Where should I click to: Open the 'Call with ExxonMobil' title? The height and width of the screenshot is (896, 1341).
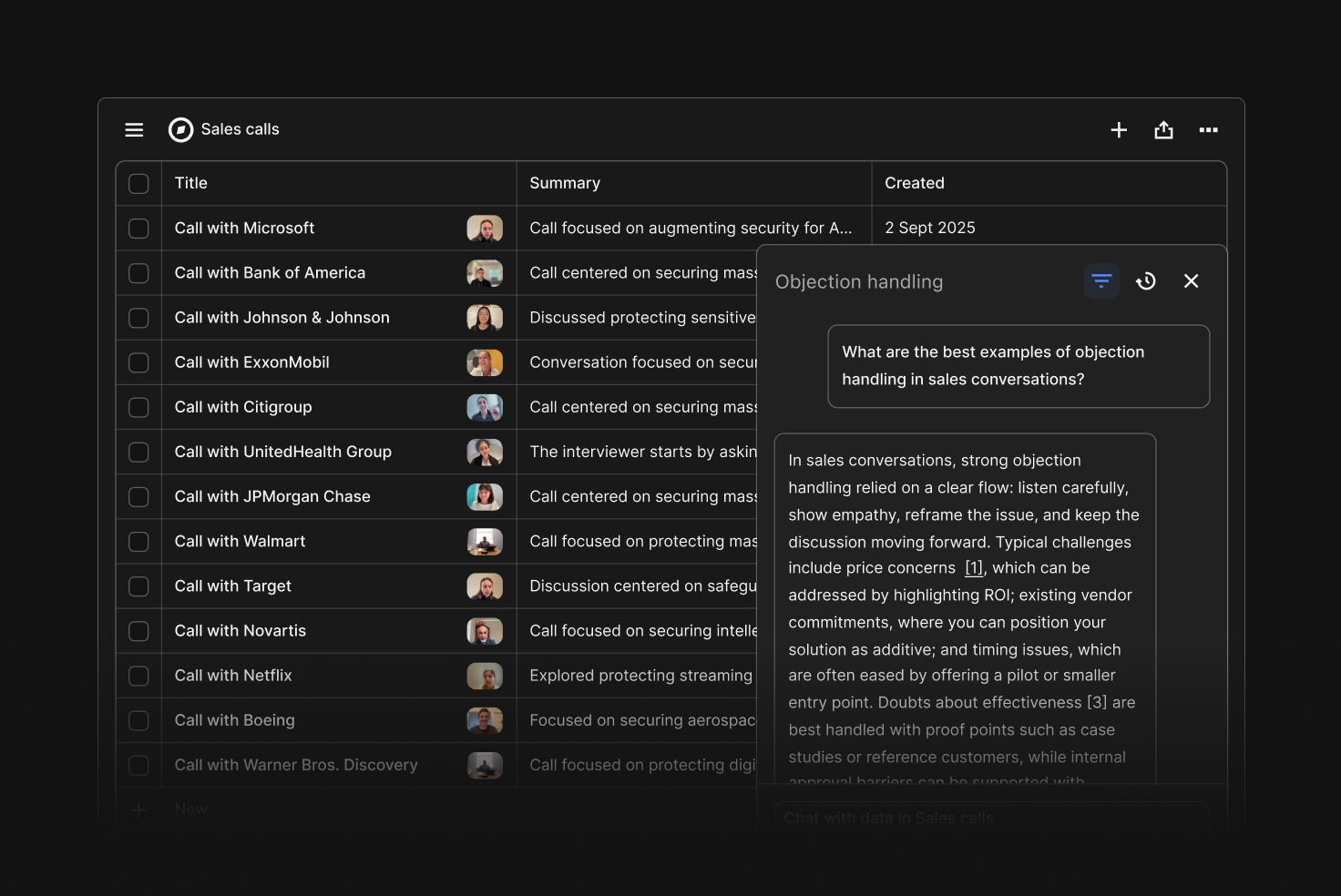[x=251, y=362]
